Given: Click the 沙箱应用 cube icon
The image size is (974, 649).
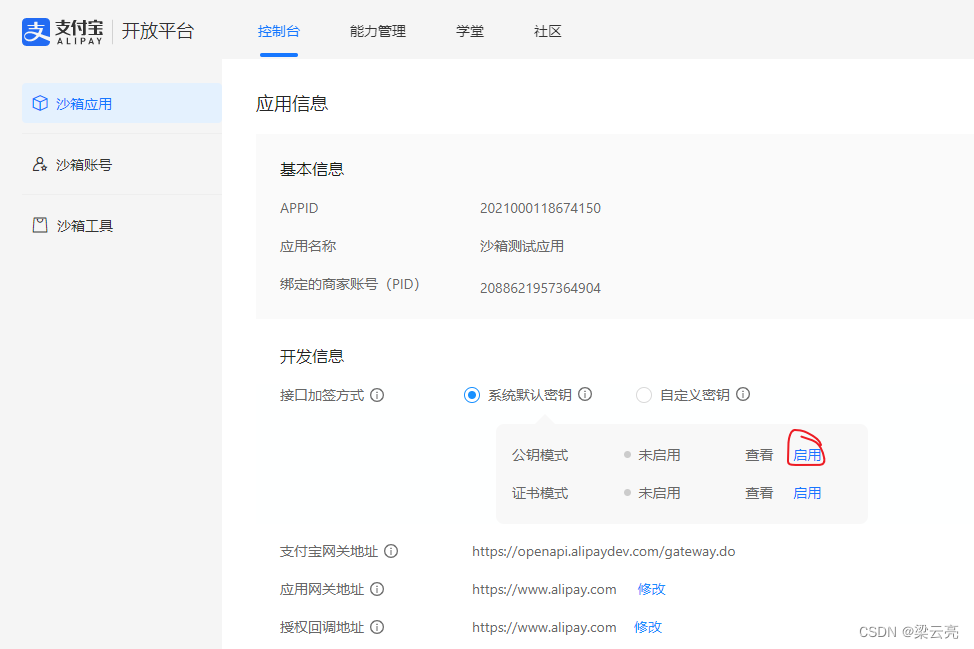Looking at the screenshot, I should (x=40, y=103).
